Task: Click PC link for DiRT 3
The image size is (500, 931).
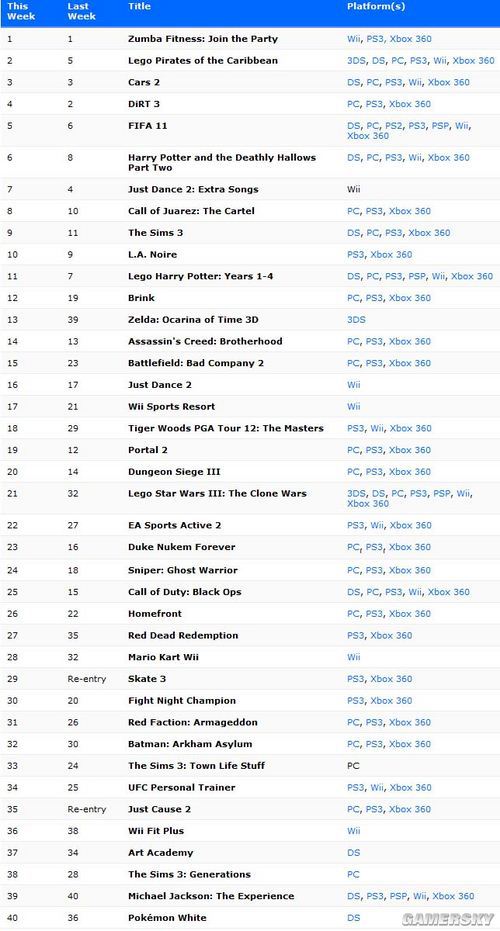Action: pos(353,104)
